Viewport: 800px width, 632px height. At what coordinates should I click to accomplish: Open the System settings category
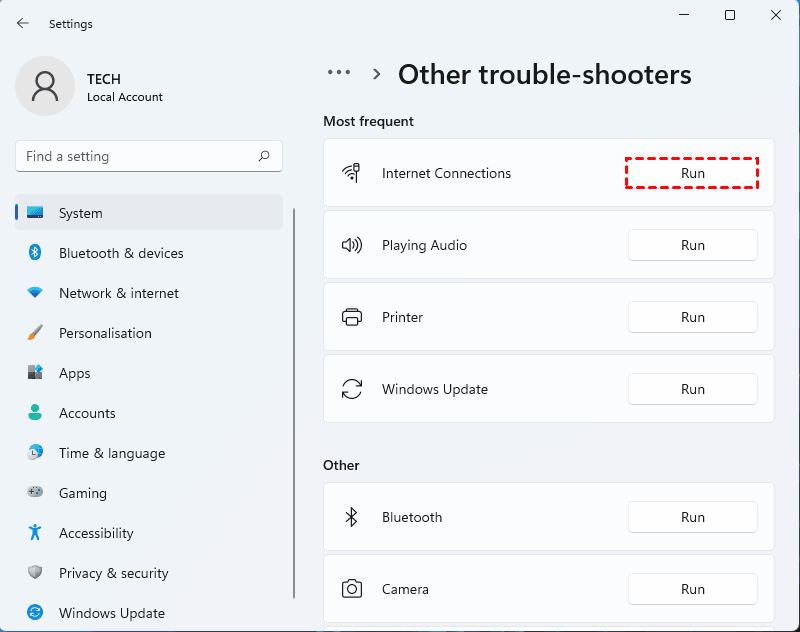[x=80, y=213]
